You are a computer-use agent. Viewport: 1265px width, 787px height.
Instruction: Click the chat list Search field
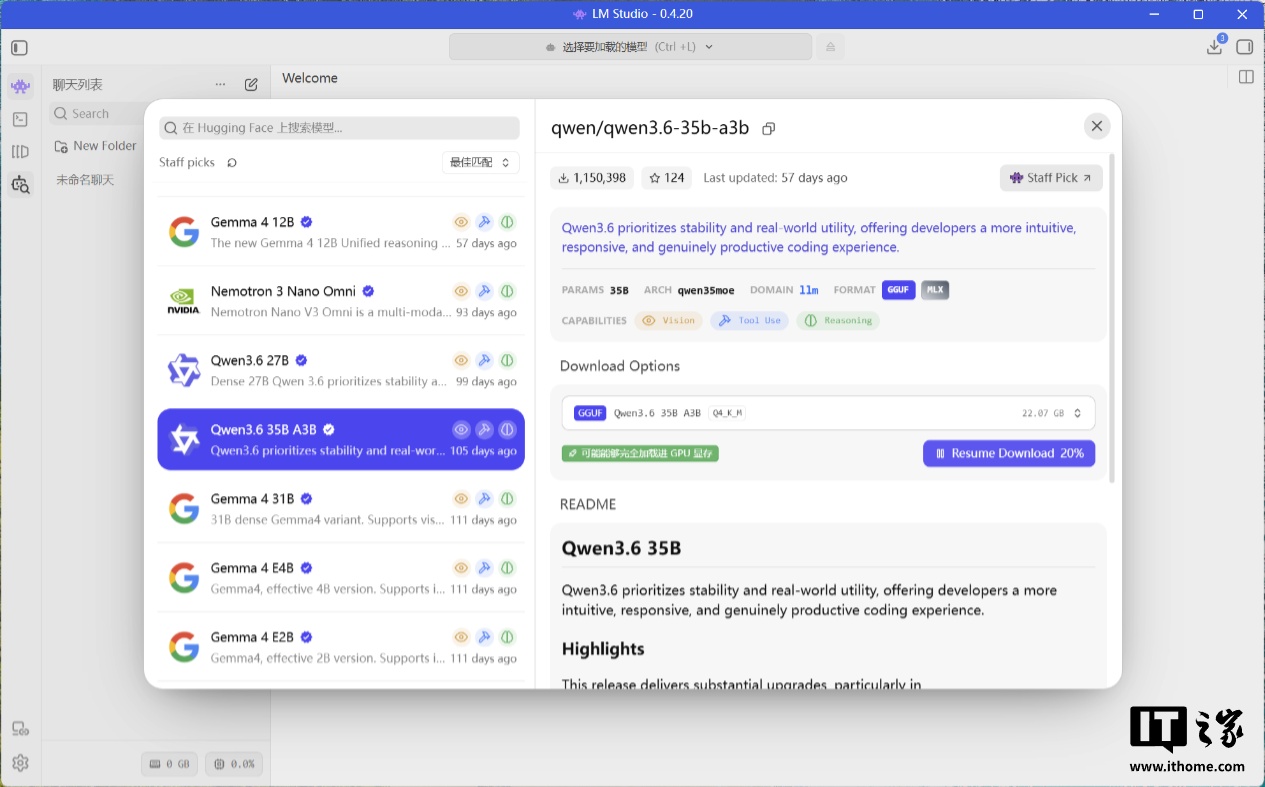(96, 114)
